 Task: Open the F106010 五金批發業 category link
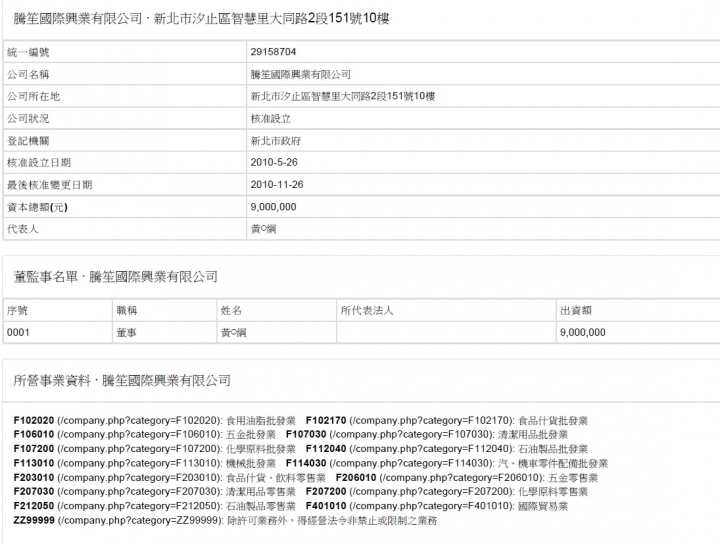click(x=144, y=435)
